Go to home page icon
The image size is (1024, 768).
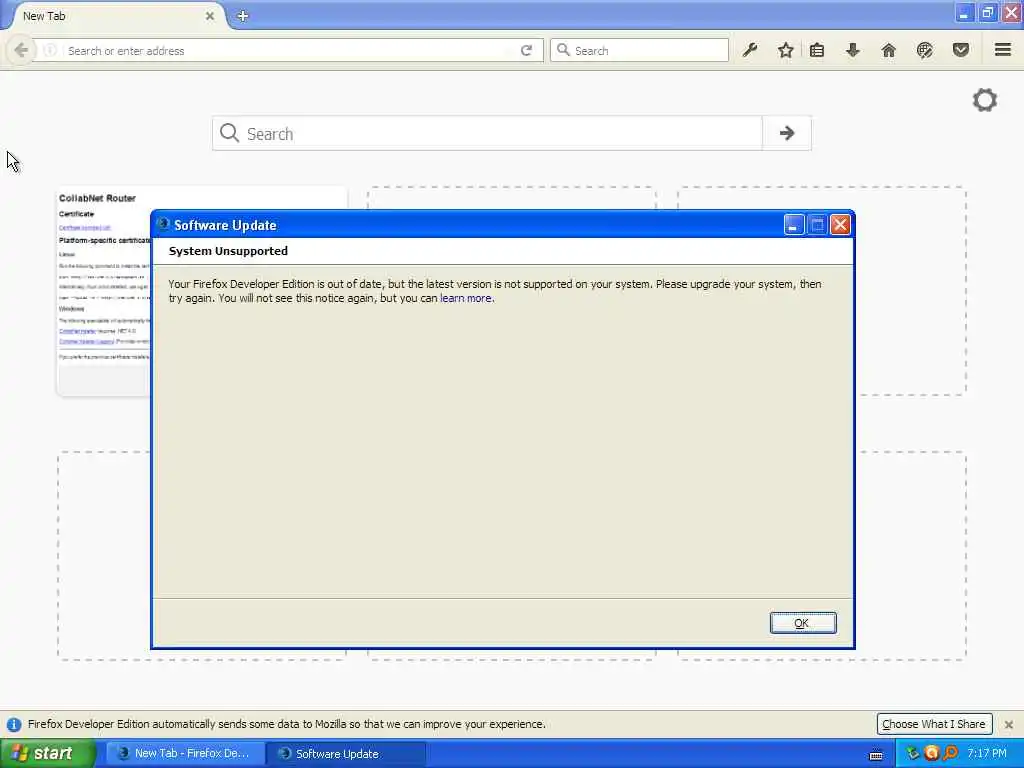click(888, 50)
